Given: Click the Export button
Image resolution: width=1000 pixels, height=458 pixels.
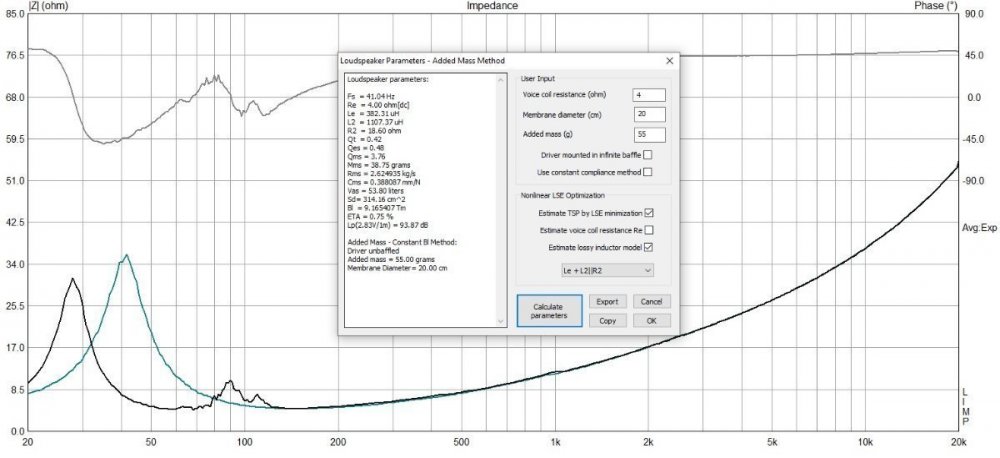Looking at the screenshot, I should coord(607,301).
